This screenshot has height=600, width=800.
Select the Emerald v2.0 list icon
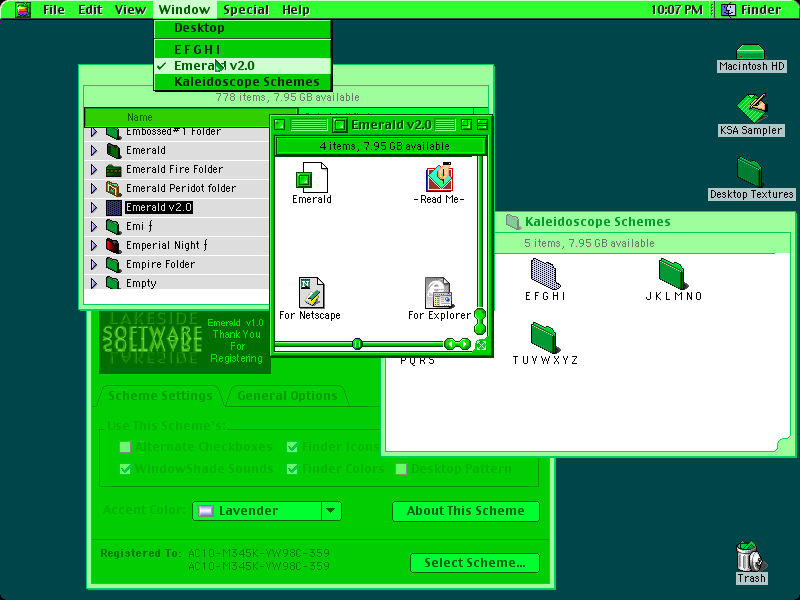113,208
